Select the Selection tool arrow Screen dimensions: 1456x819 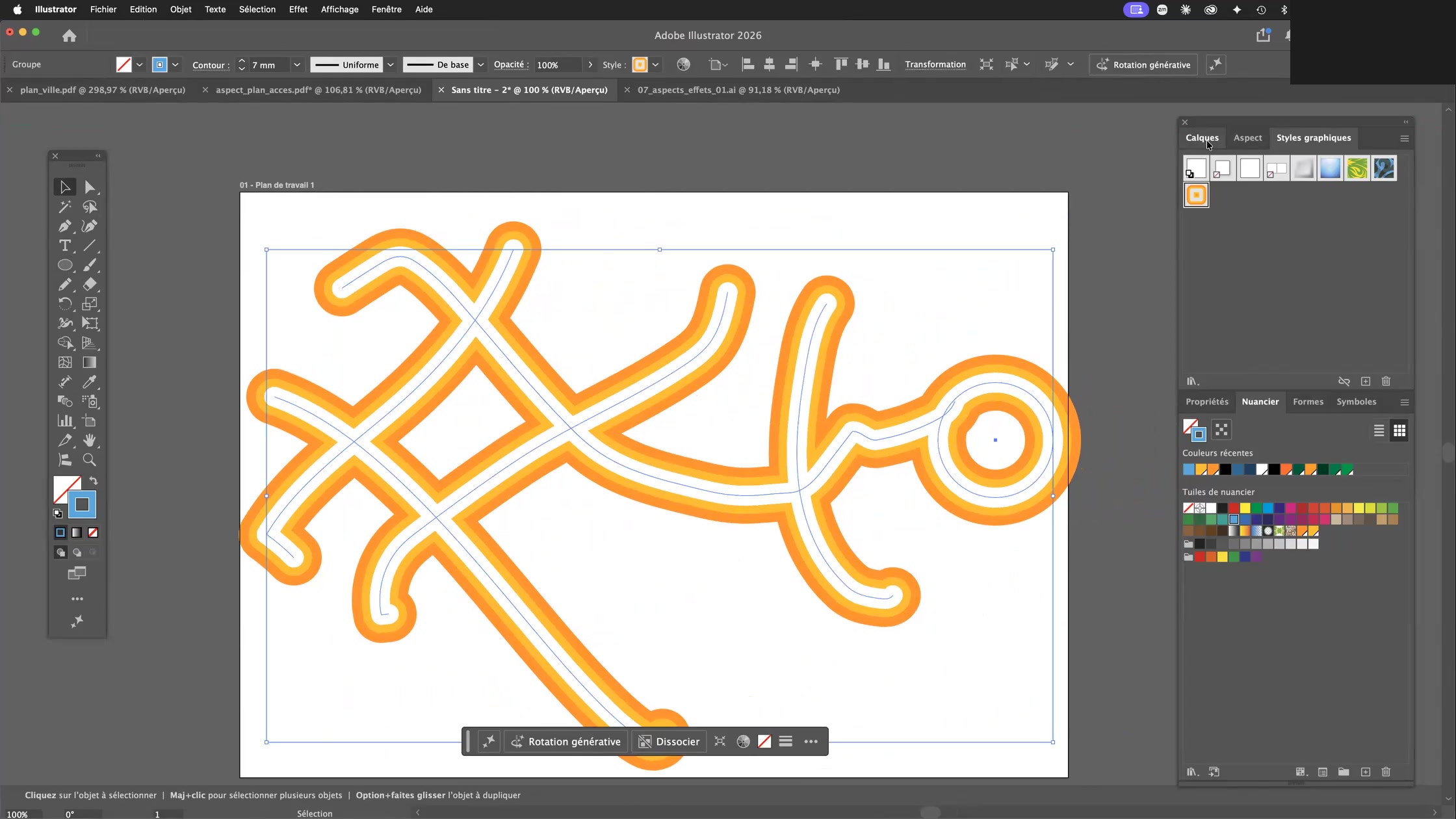(x=65, y=187)
